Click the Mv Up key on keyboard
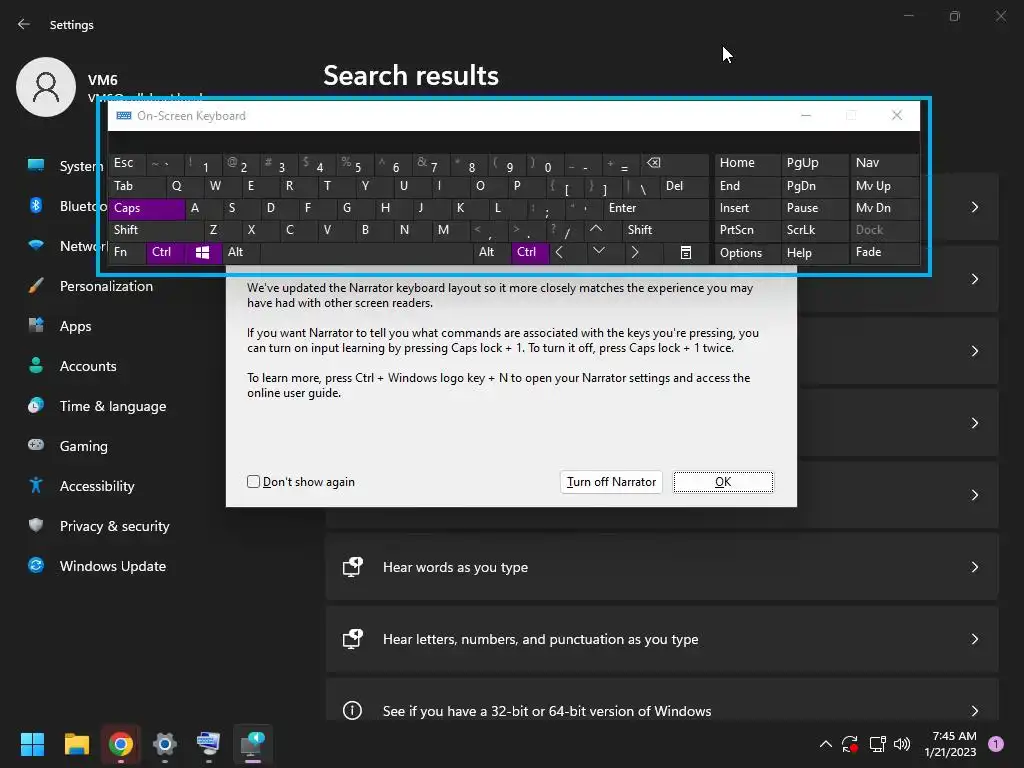1024x768 pixels. pyautogui.click(x=884, y=186)
